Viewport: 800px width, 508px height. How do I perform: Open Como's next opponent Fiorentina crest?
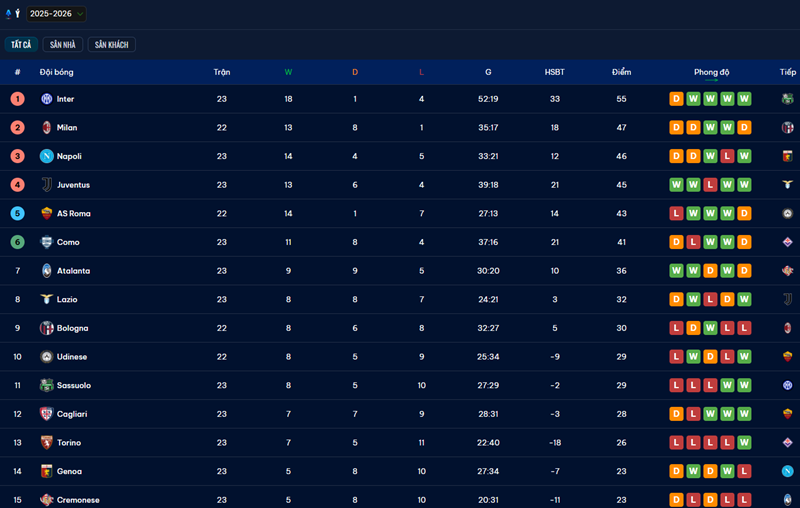[x=787, y=242]
